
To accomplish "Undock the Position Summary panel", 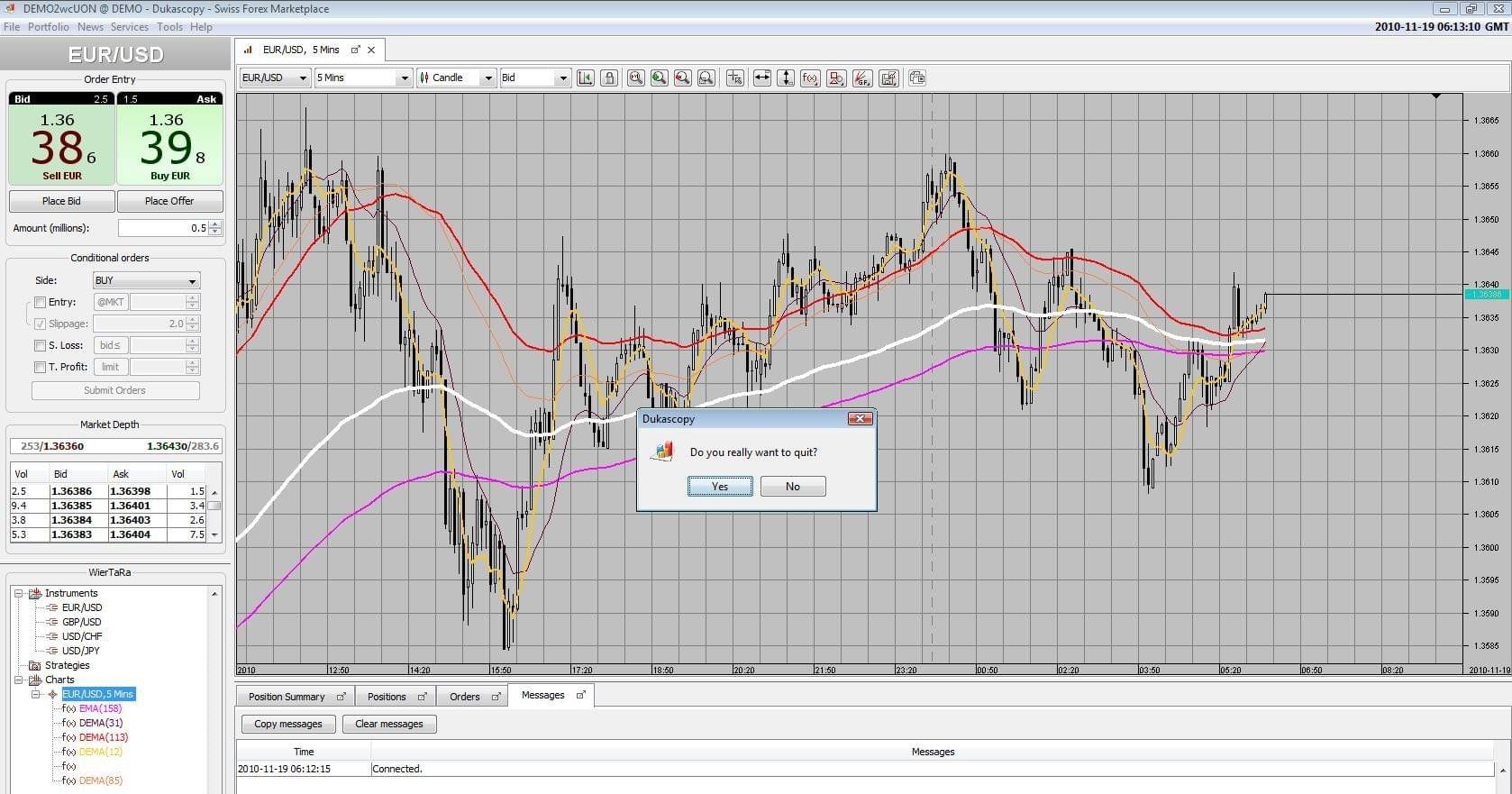I will [x=341, y=697].
